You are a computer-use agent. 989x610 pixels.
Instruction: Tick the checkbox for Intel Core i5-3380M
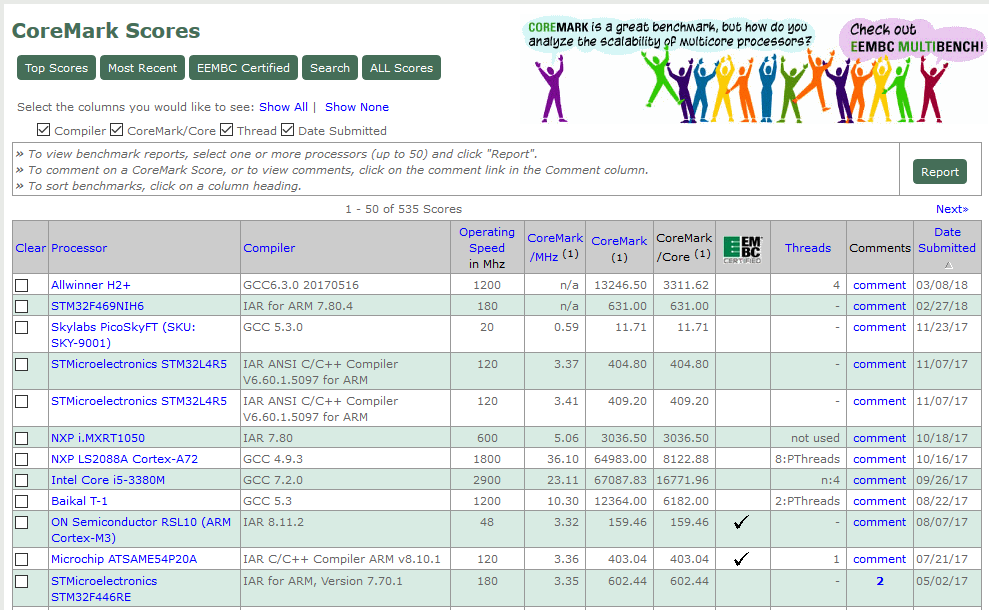(x=22, y=480)
